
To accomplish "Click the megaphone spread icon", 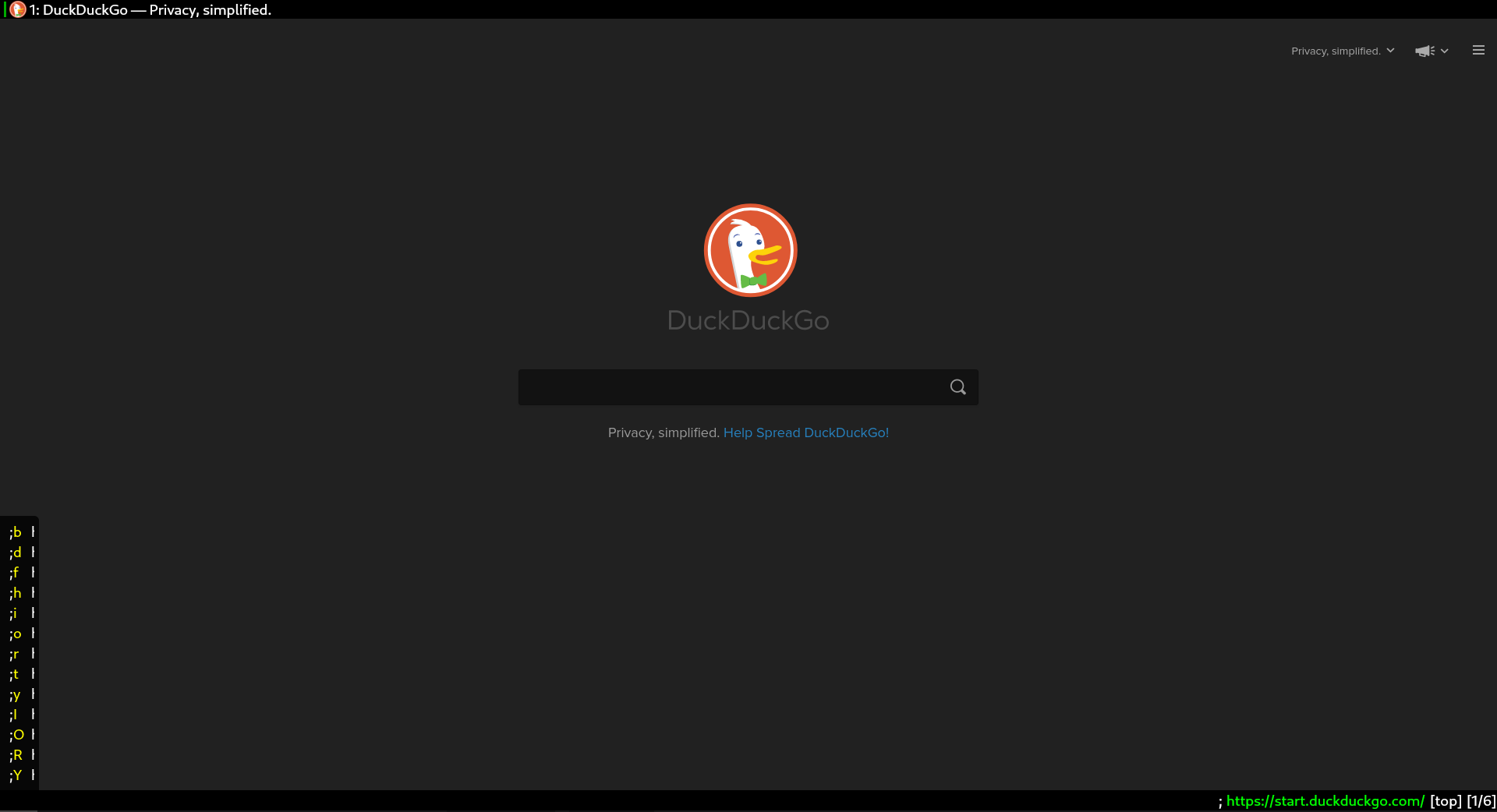I will pos(1424,51).
